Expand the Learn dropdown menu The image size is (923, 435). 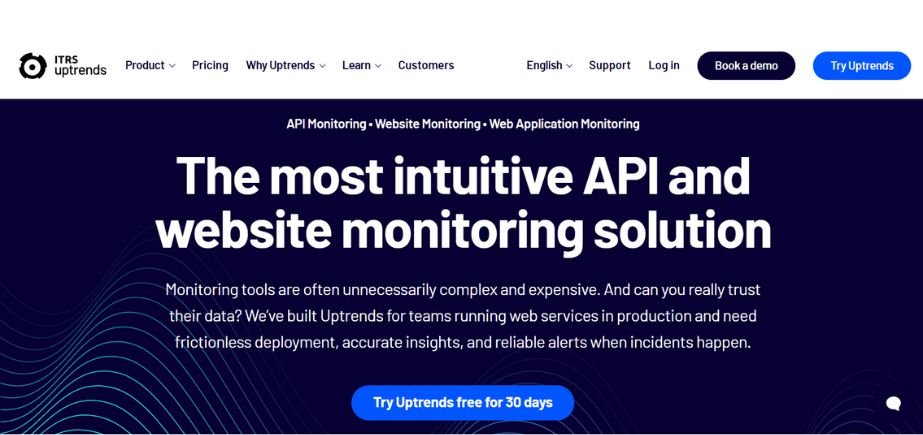point(361,65)
